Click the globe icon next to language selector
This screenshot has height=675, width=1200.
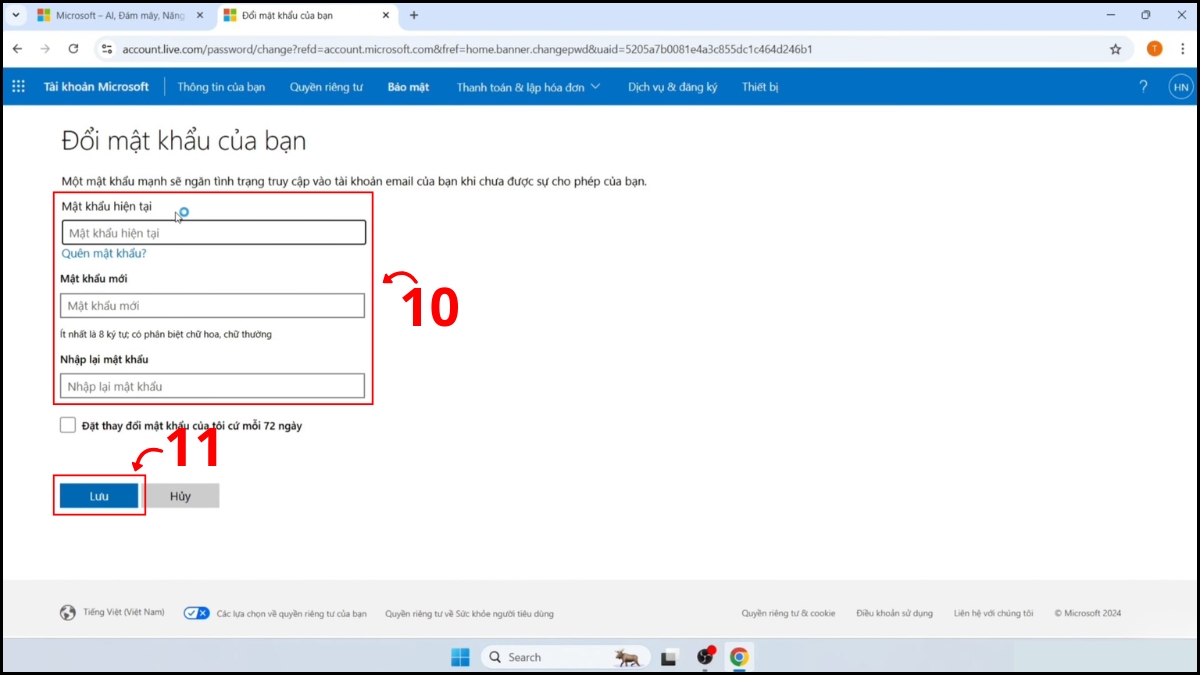pos(67,612)
